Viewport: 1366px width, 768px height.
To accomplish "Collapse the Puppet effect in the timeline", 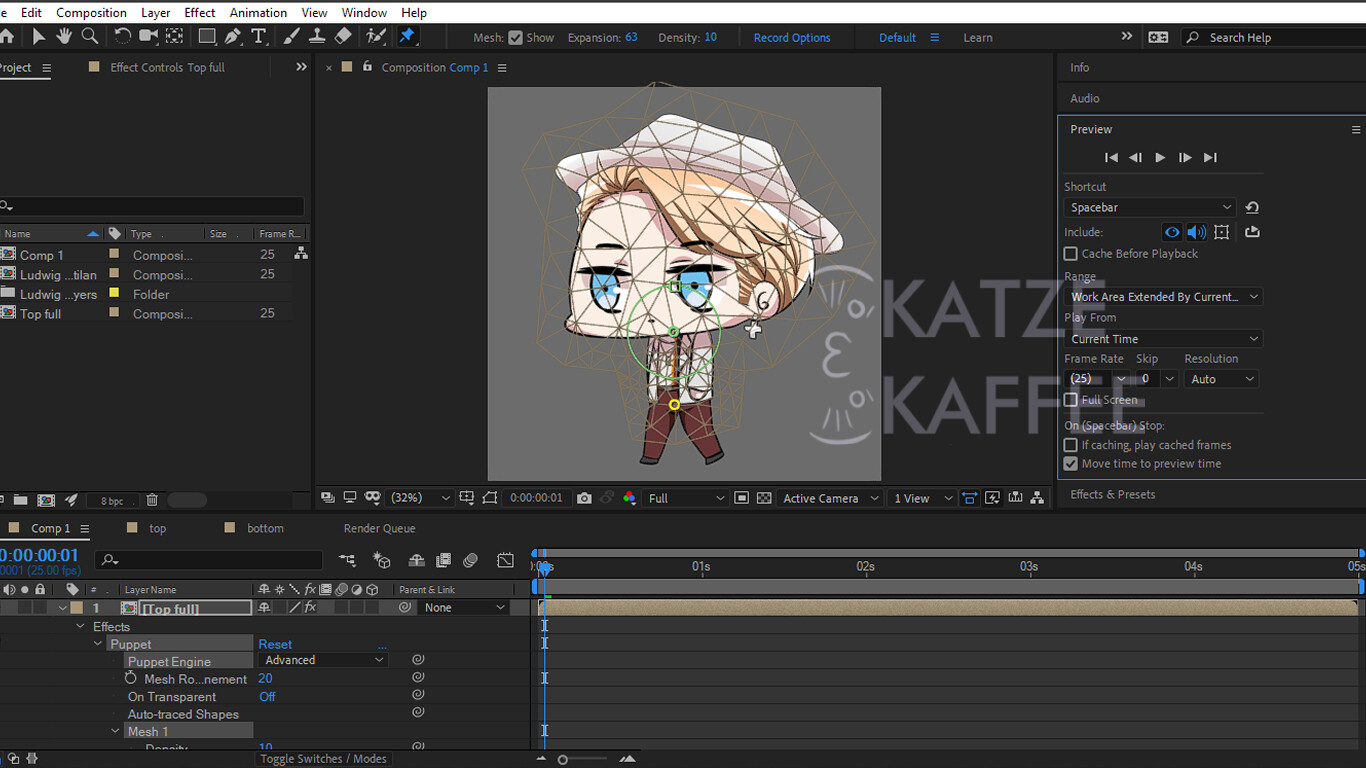I will [98, 643].
